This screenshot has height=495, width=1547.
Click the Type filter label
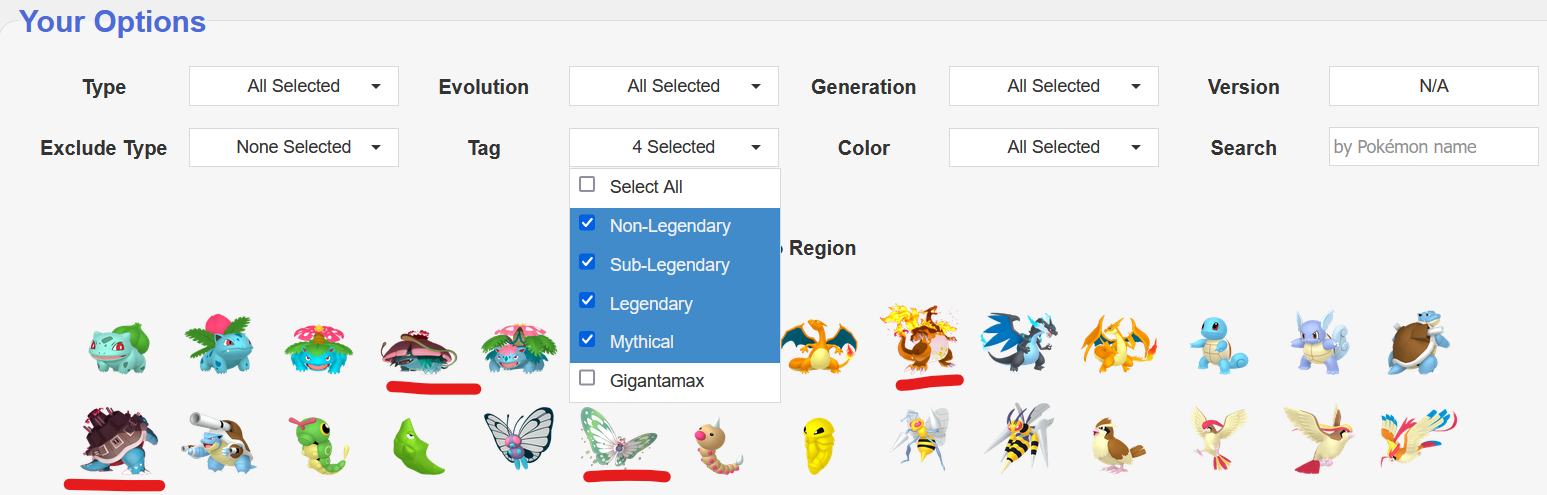click(104, 87)
